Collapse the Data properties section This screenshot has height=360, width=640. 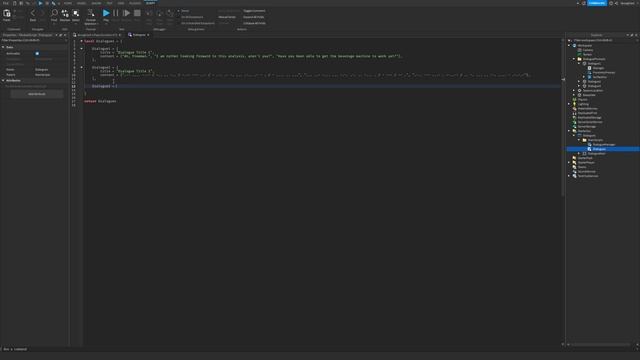(x=3, y=47)
